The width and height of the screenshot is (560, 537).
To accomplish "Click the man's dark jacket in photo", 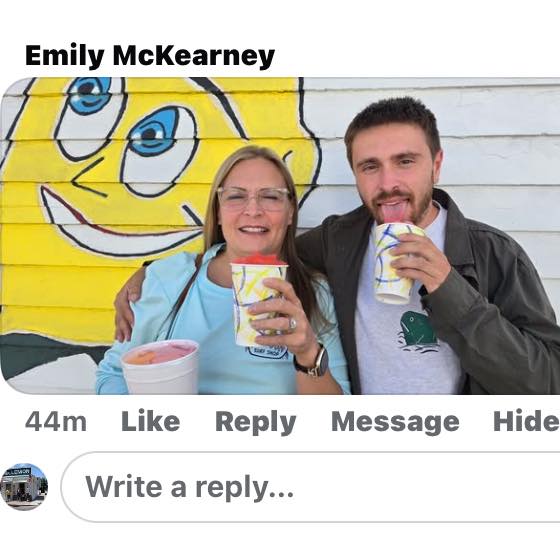I will click(464, 296).
